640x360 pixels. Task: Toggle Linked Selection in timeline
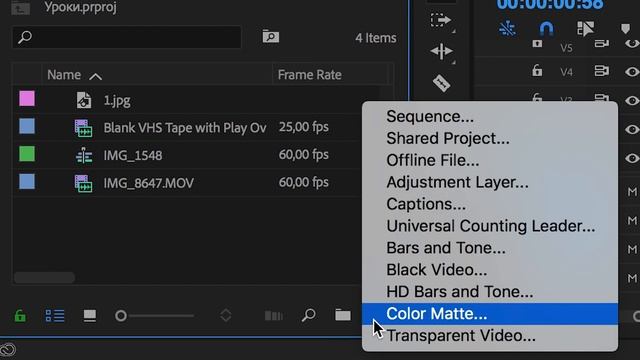pos(586,29)
